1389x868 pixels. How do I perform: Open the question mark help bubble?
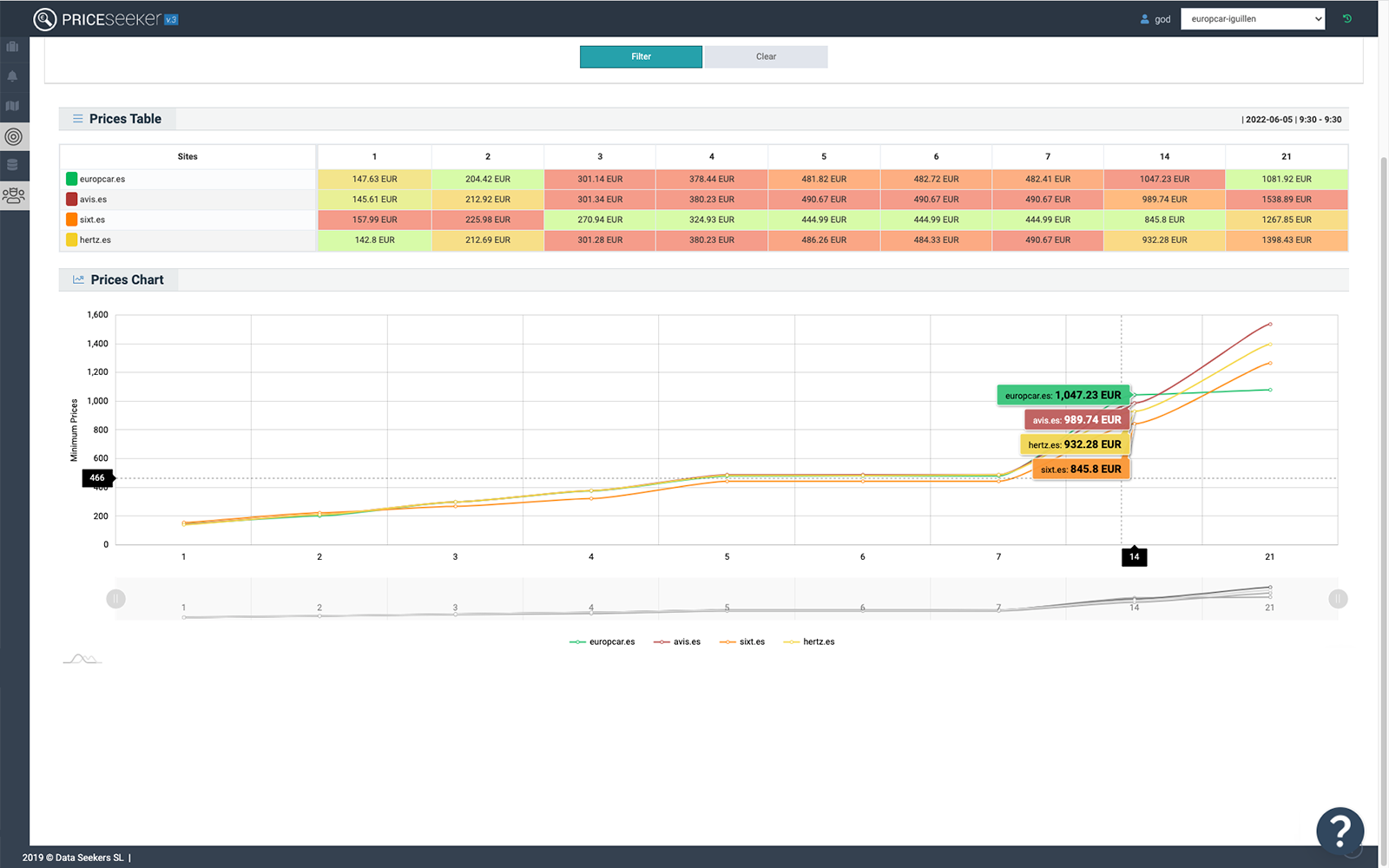click(1340, 831)
